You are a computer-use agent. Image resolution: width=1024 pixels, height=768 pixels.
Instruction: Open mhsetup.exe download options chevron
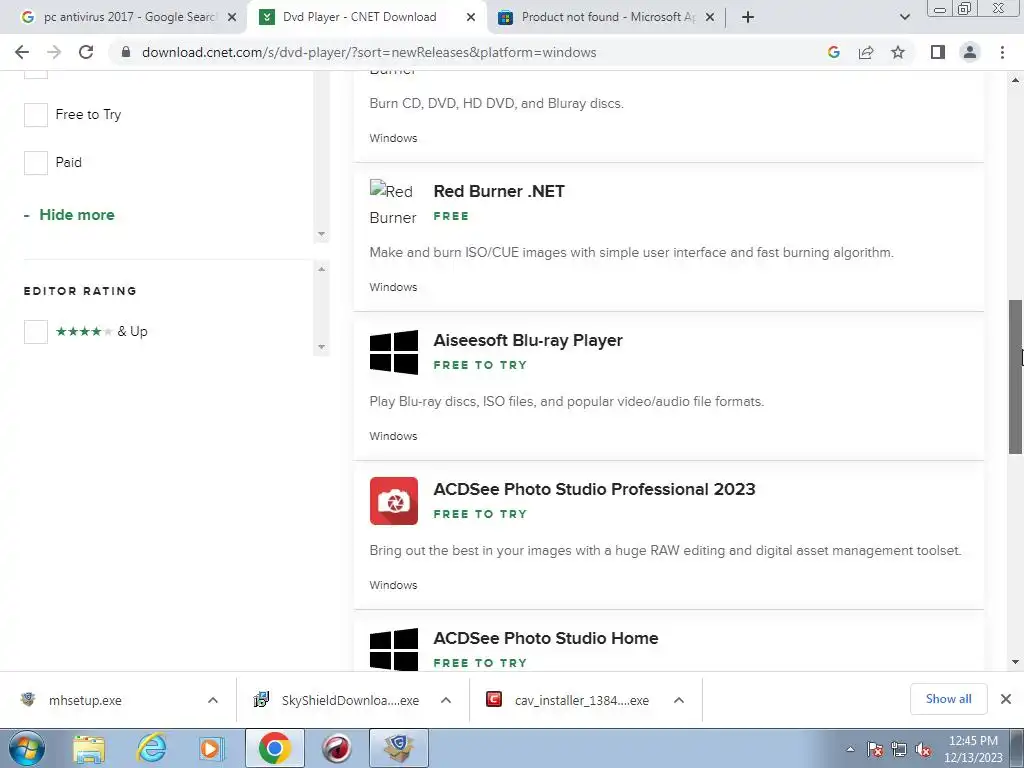tap(213, 700)
